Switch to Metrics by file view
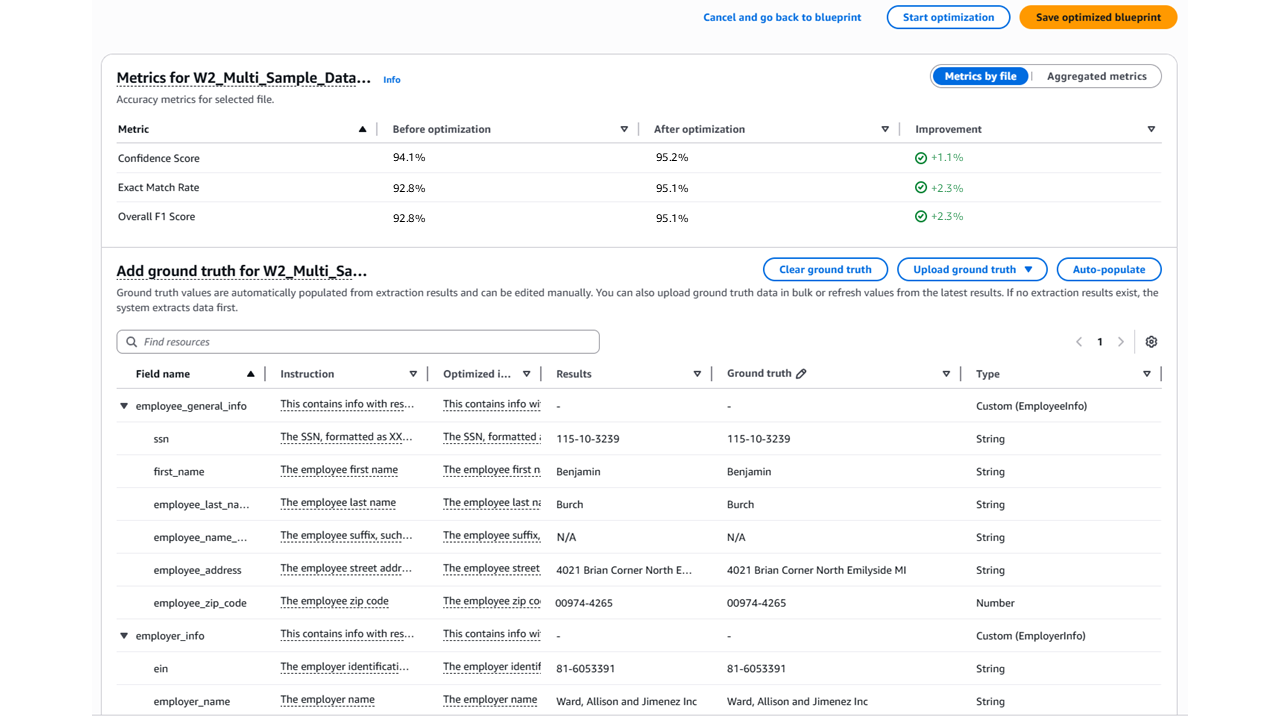1280x720 pixels. point(980,76)
